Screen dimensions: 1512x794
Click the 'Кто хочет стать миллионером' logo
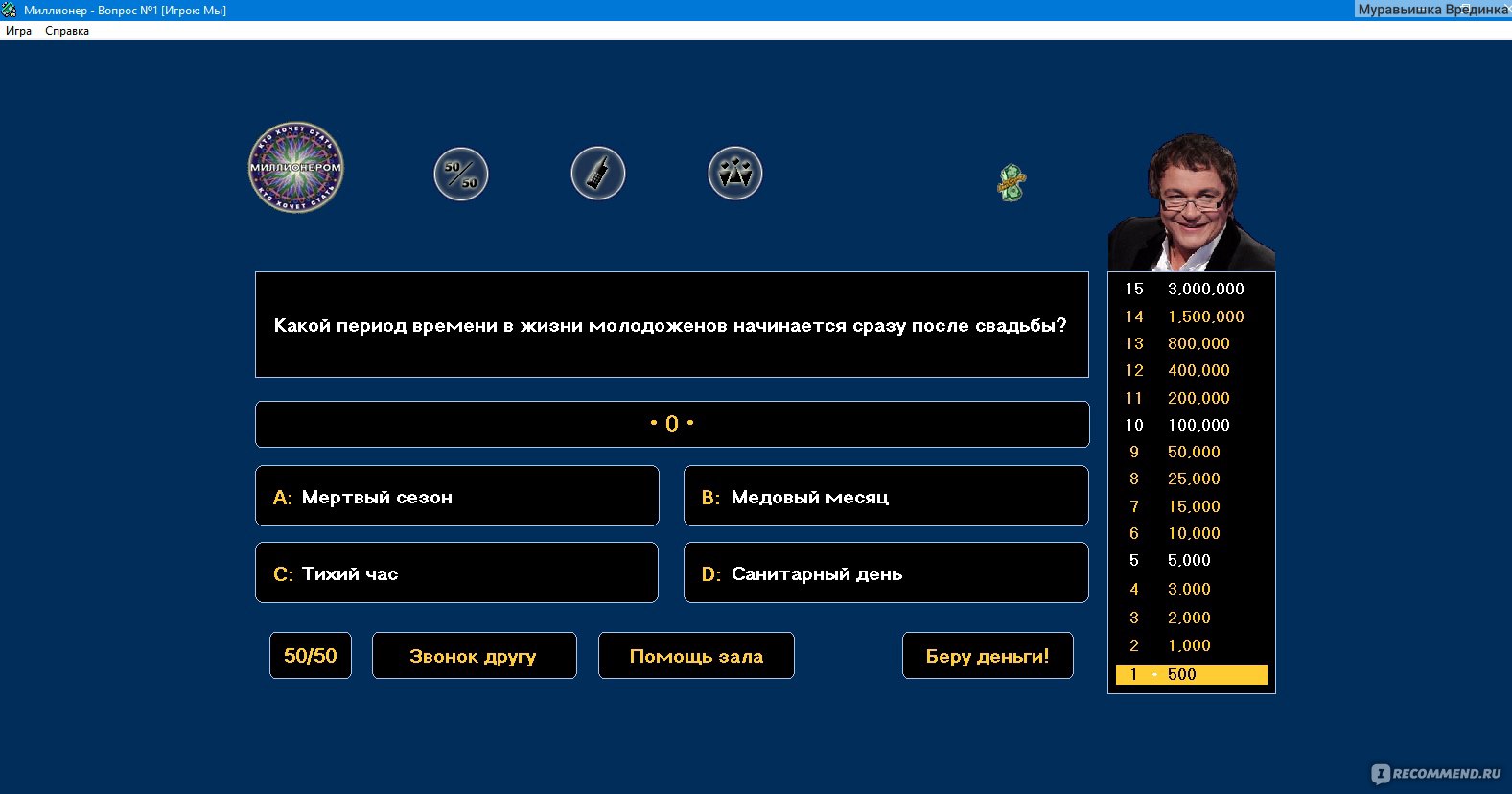coord(296,168)
